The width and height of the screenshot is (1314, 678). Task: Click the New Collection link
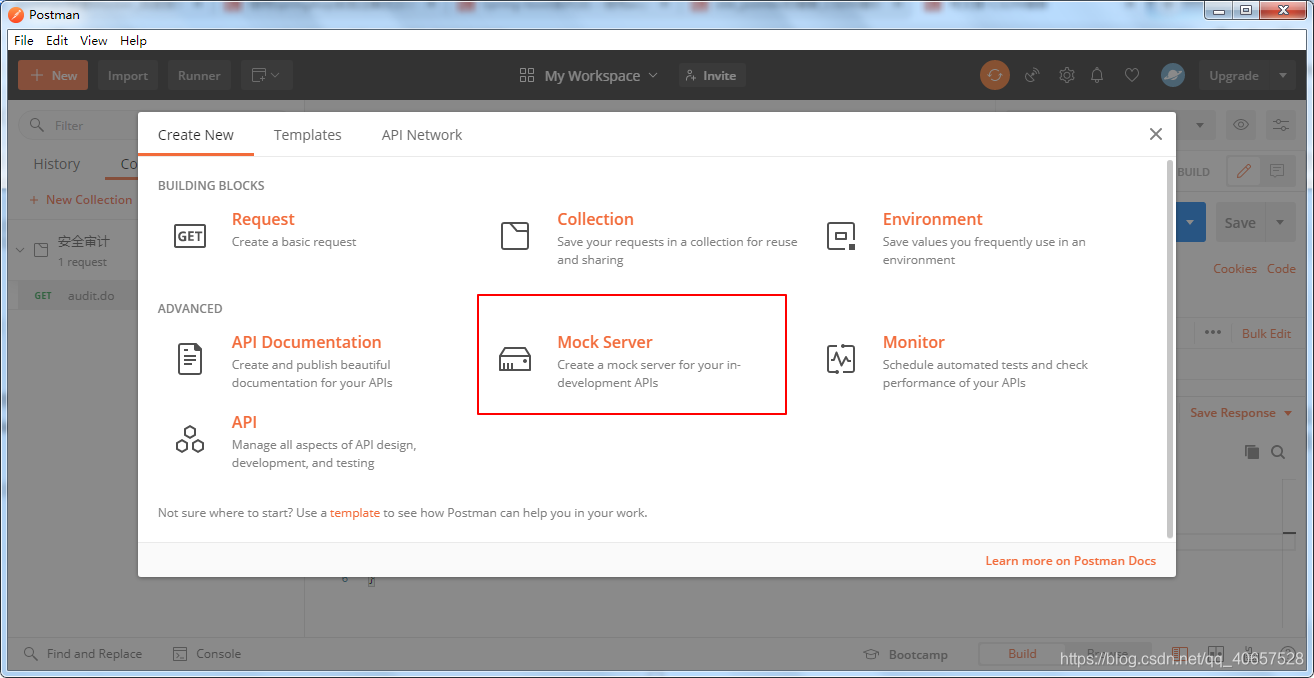(81, 200)
